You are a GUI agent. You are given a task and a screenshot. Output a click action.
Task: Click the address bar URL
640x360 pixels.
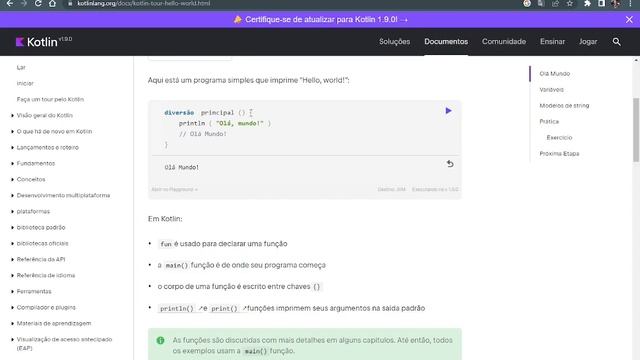point(144,3)
